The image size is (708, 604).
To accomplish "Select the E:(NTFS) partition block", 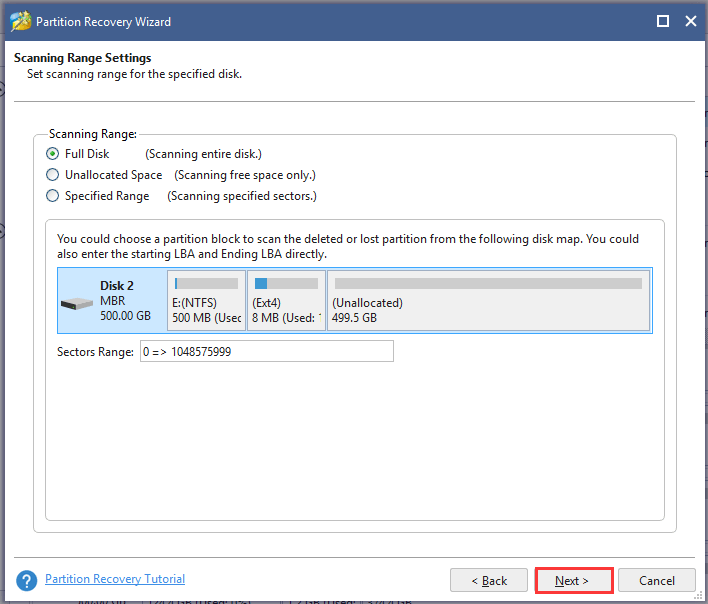I will tap(206, 301).
